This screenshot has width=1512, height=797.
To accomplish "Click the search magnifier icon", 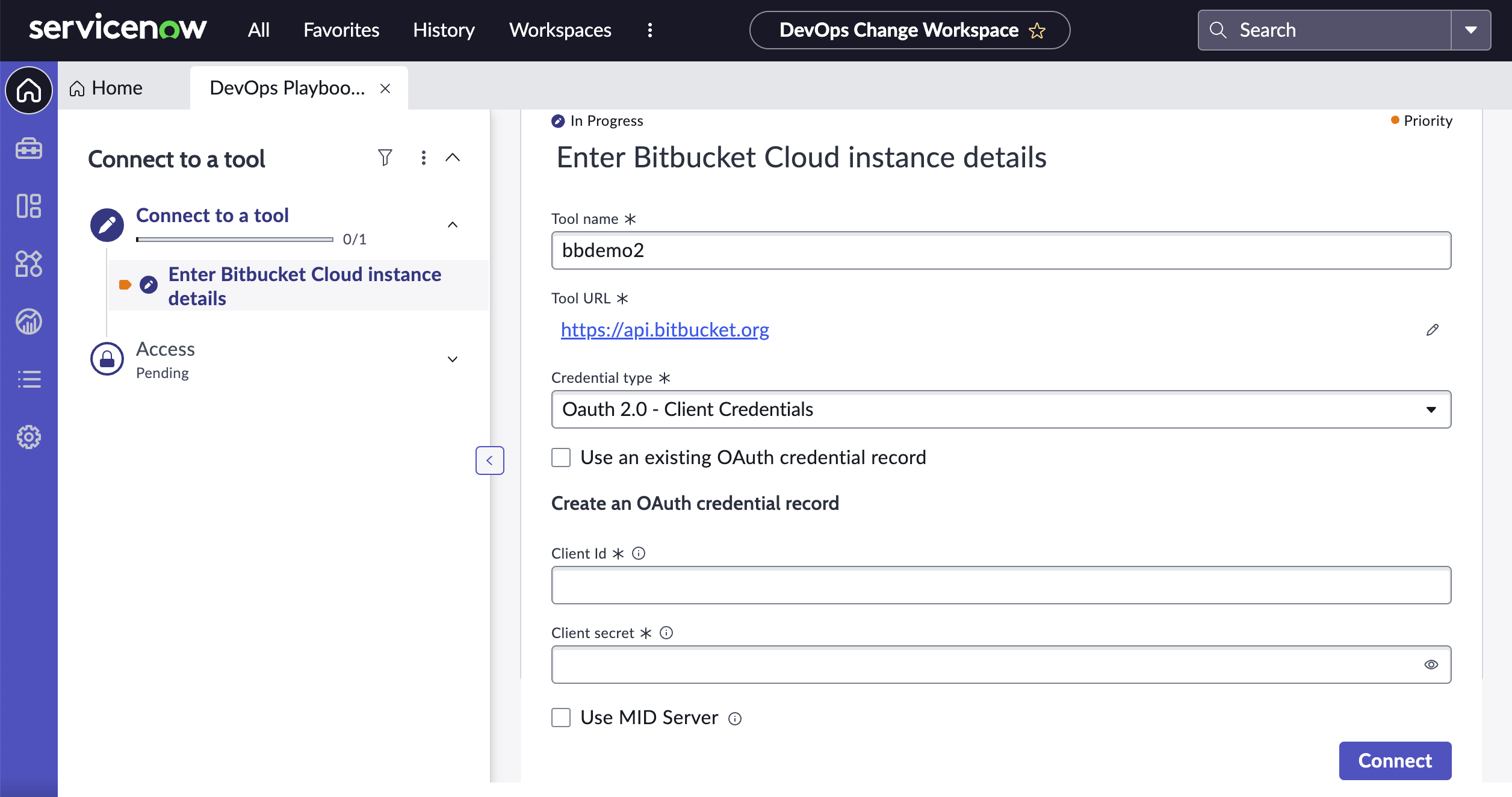I will 1218,30.
